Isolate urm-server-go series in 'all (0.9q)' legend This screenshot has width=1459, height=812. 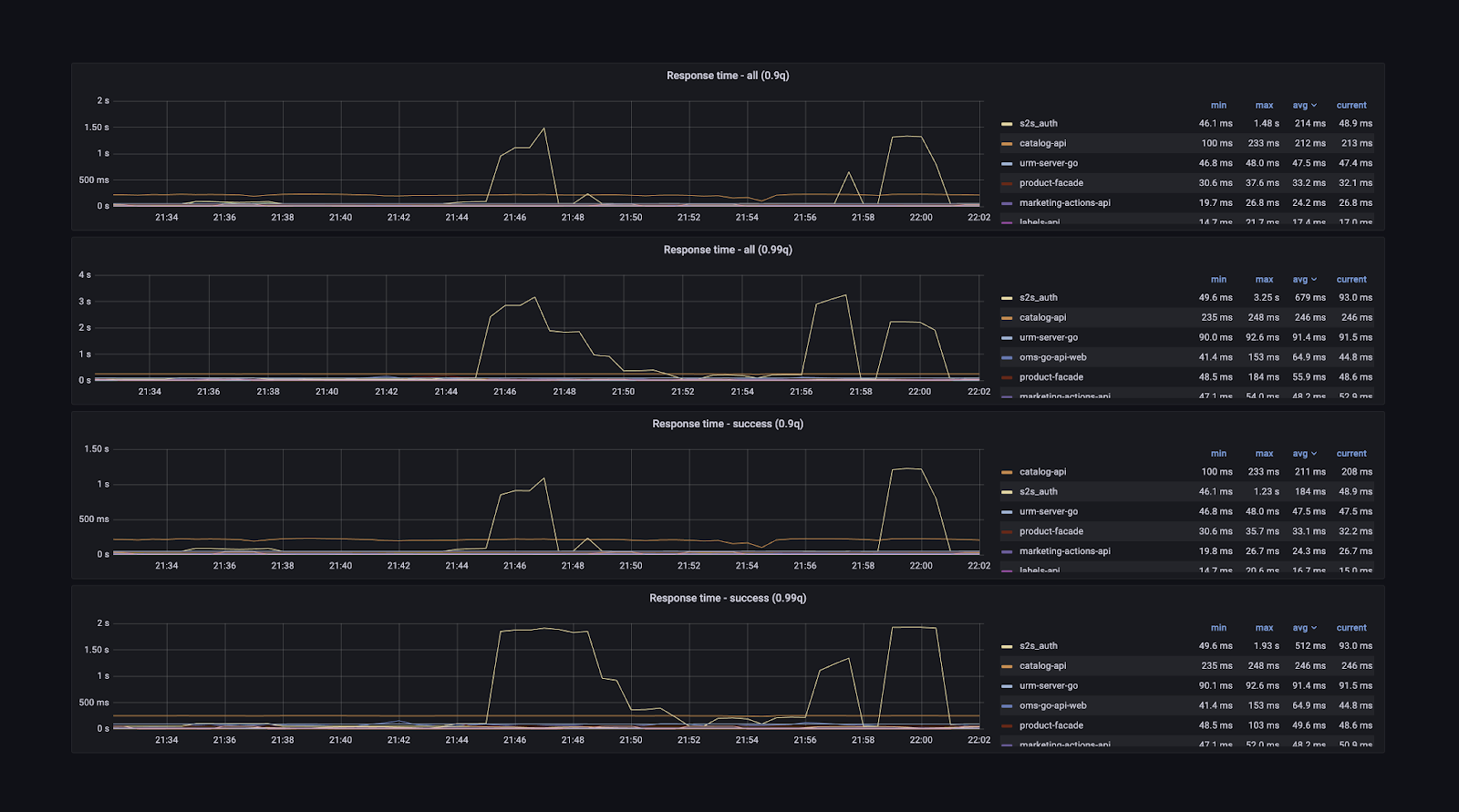[x=1049, y=163]
